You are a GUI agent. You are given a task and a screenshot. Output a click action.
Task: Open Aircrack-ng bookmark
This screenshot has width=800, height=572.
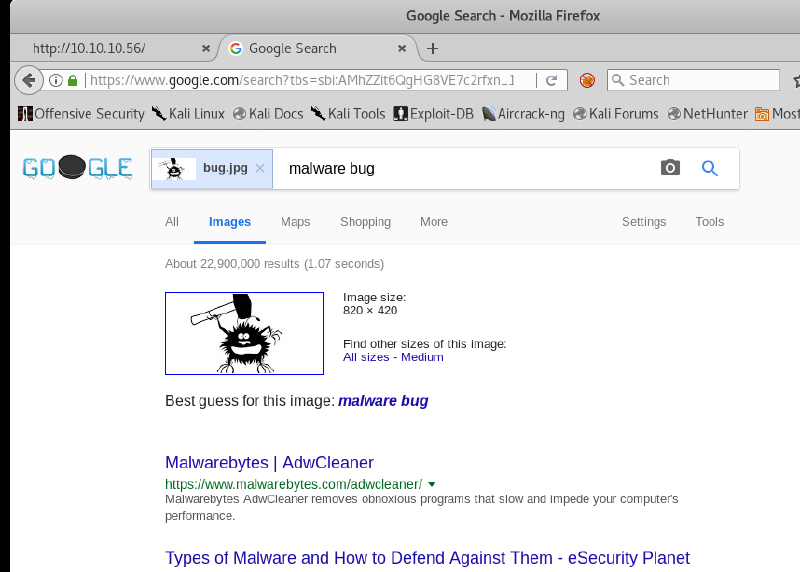click(x=523, y=113)
